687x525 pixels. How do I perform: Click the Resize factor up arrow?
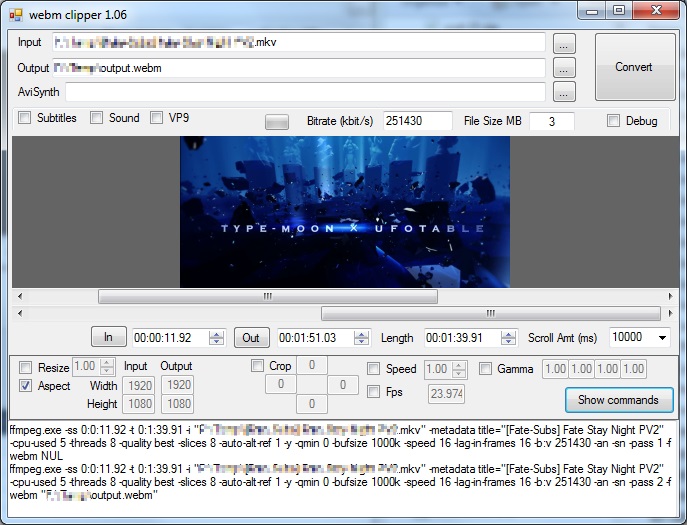pos(107,363)
